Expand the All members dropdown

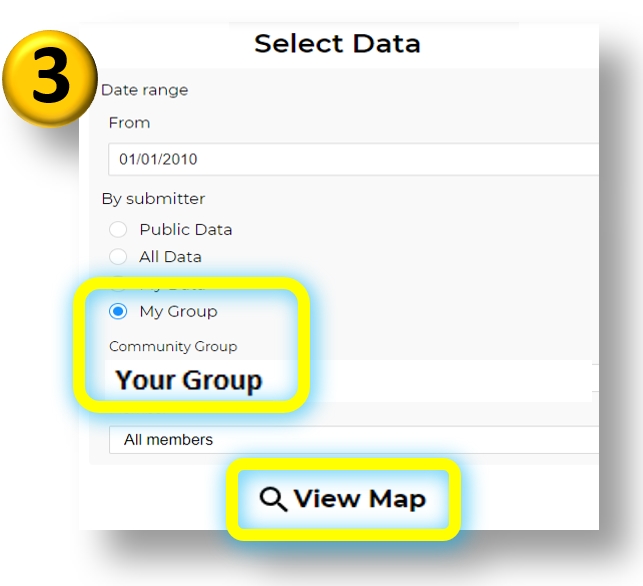click(353, 440)
